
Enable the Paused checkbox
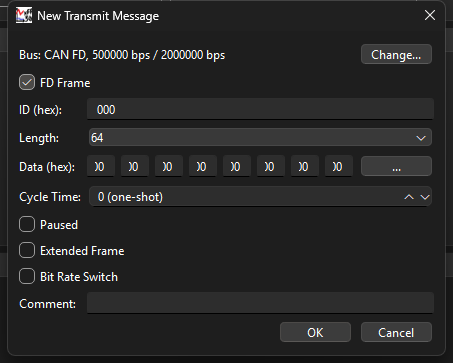tap(27, 224)
